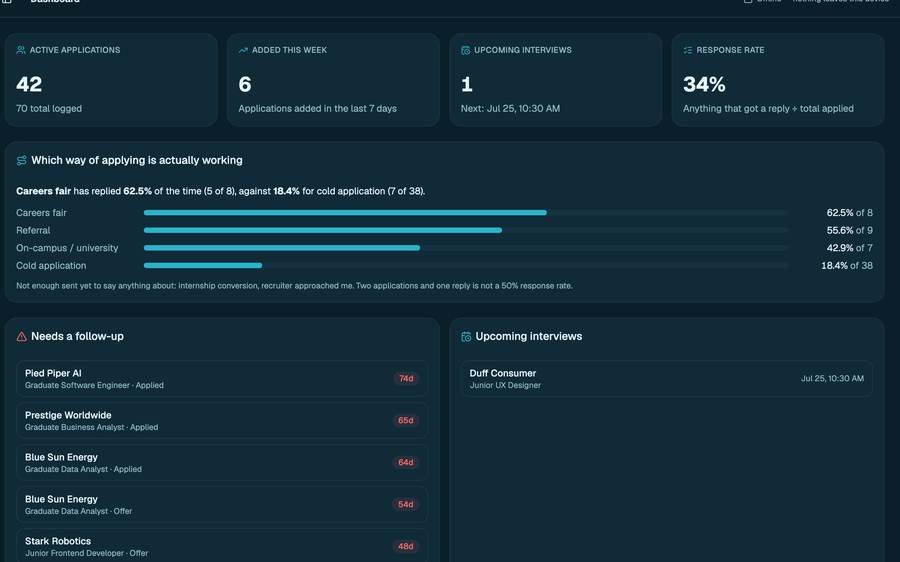Click the calendar icon beside the Upcoming interviews panel heading

click(x=466, y=336)
